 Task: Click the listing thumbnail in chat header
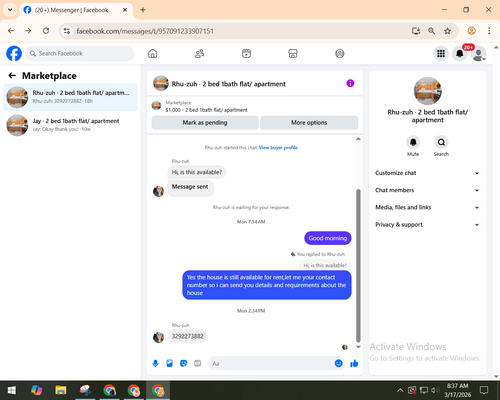tap(161, 83)
